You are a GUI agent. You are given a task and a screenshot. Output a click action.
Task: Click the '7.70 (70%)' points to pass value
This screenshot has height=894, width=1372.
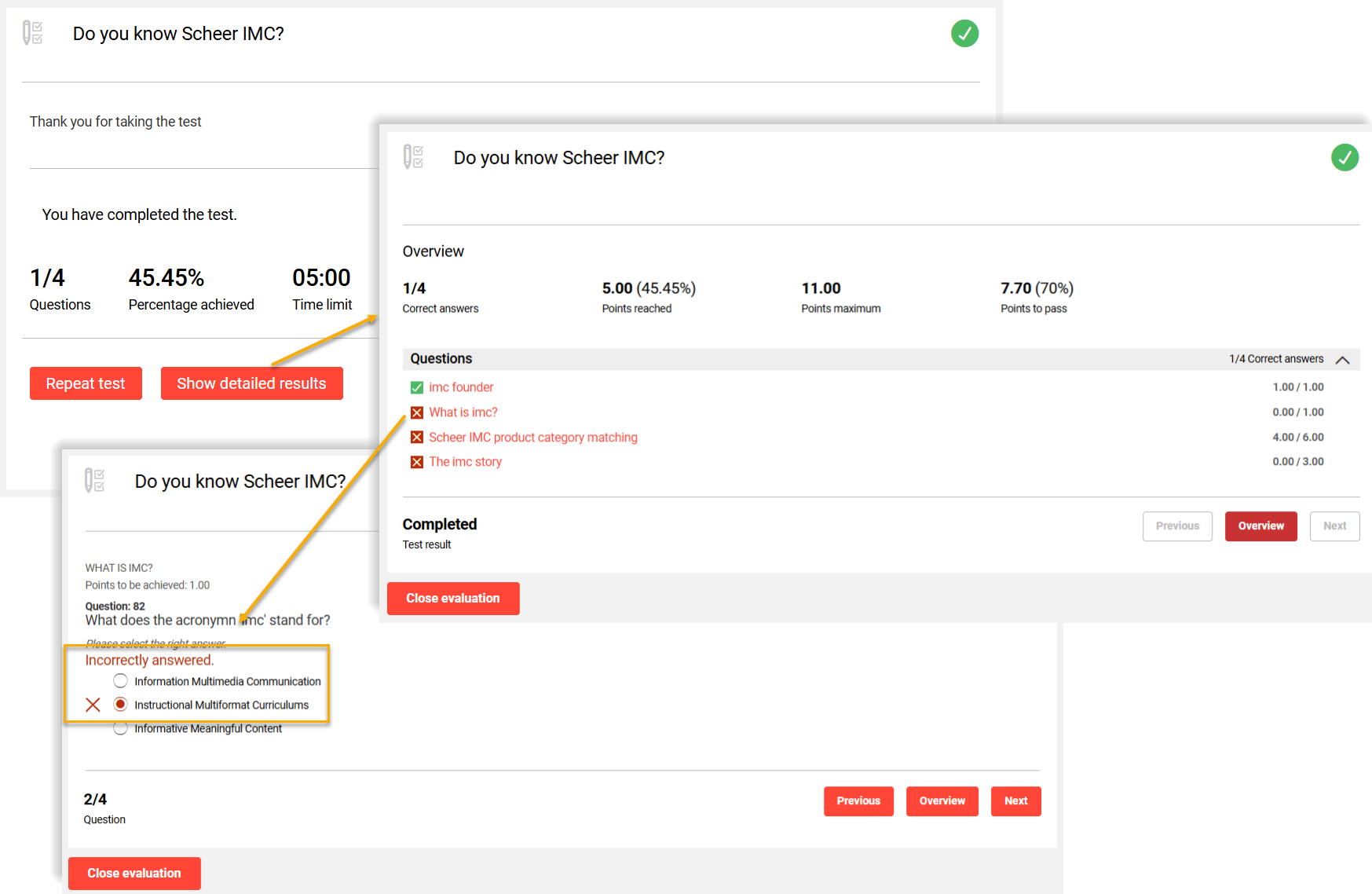click(1037, 288)
